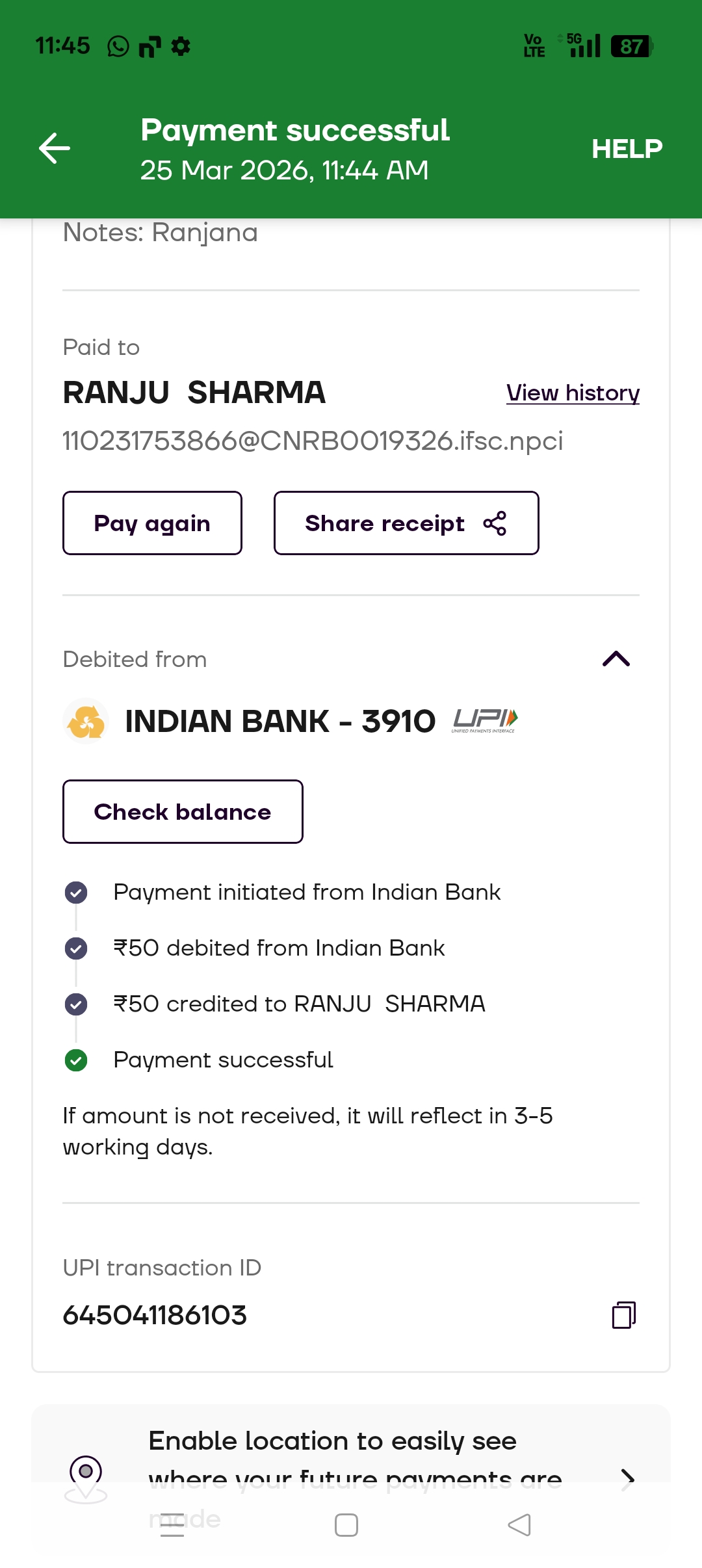Check balance of Indian Bank account
The image size is (702, 1568).
[x=183, y=812]
